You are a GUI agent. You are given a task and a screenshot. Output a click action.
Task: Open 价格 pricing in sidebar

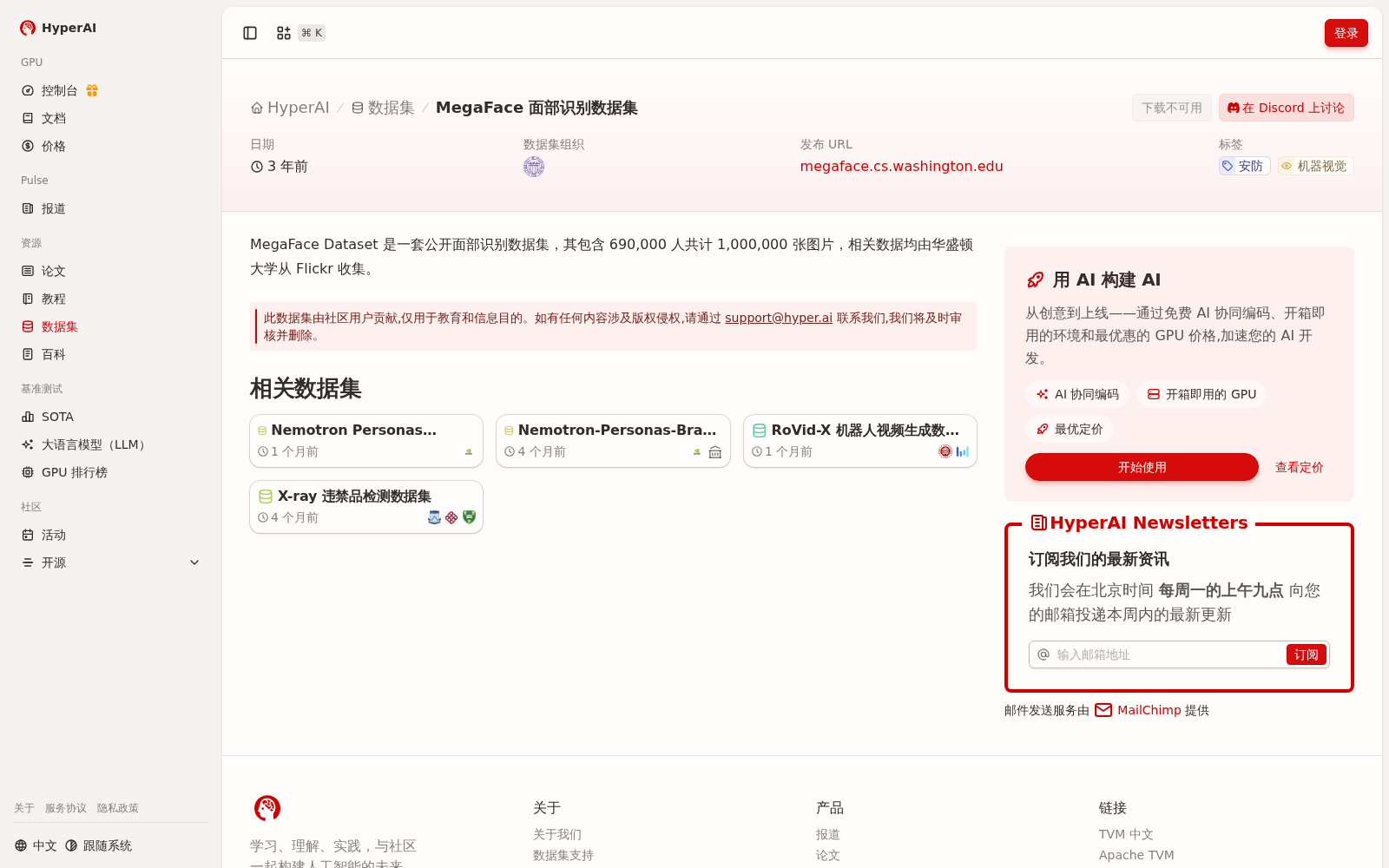click(111, 146)
